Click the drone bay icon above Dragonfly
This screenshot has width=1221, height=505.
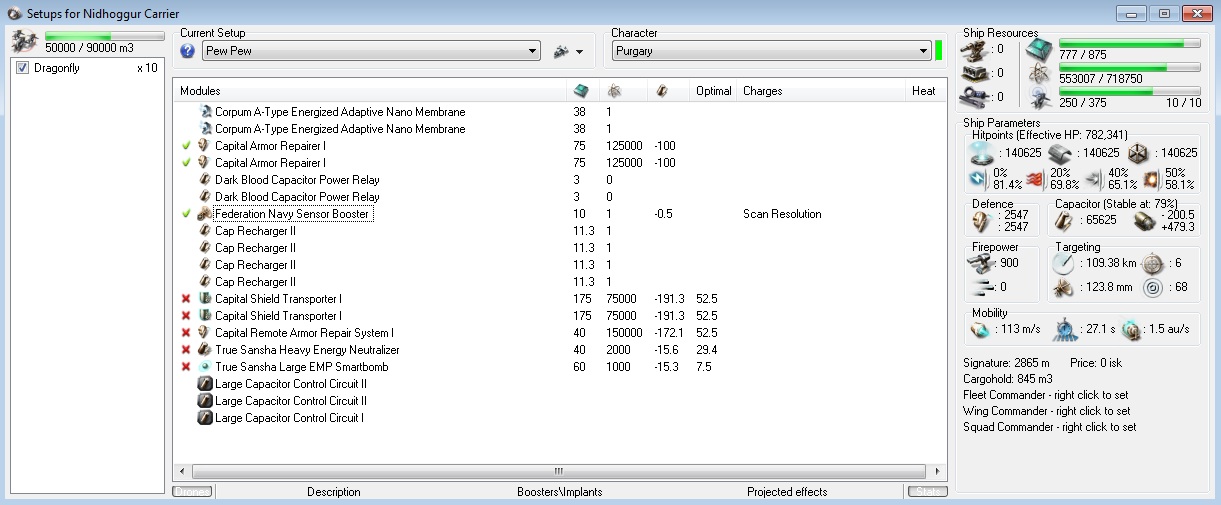(x=26, y=41)
